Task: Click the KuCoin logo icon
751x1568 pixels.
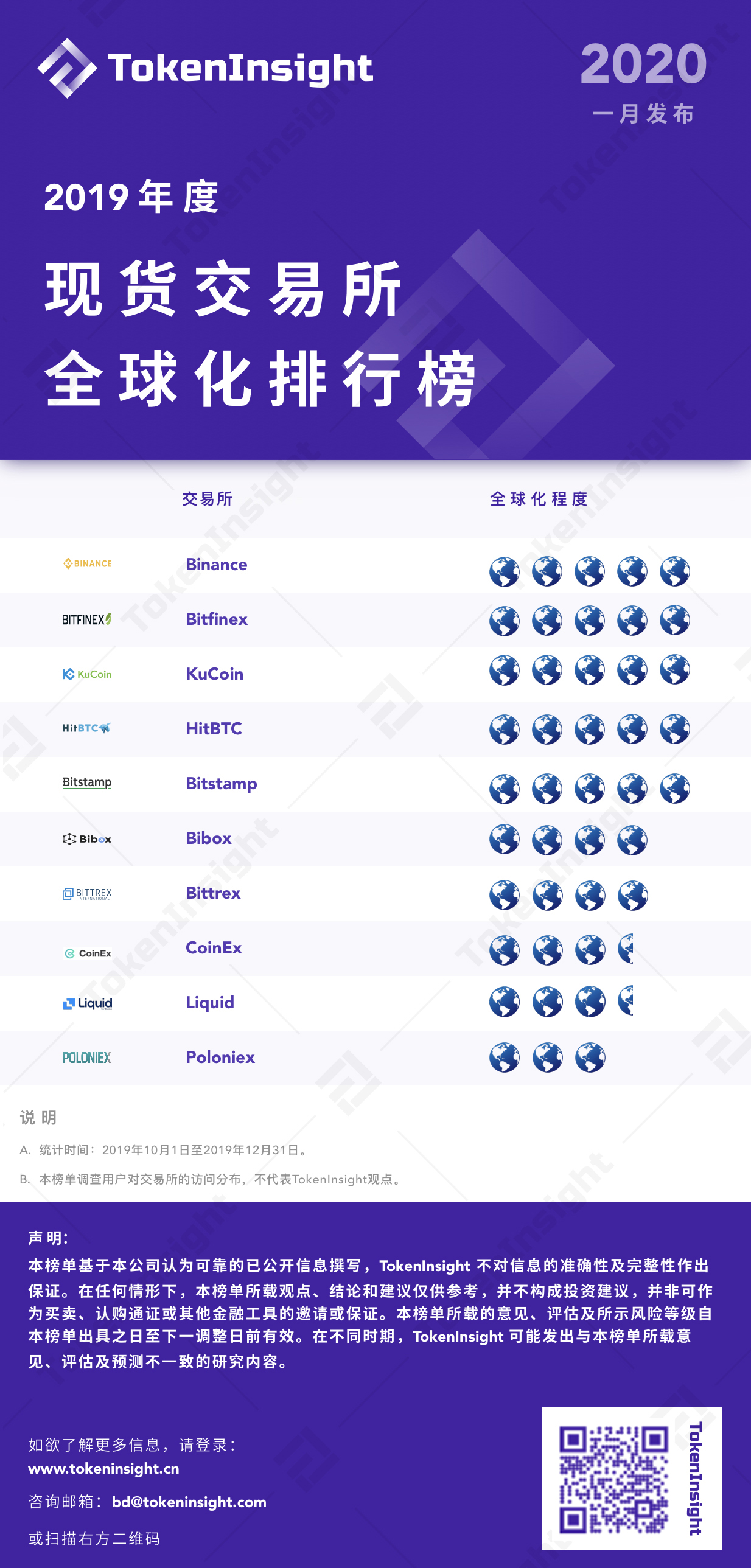Action: pos(87,674)
